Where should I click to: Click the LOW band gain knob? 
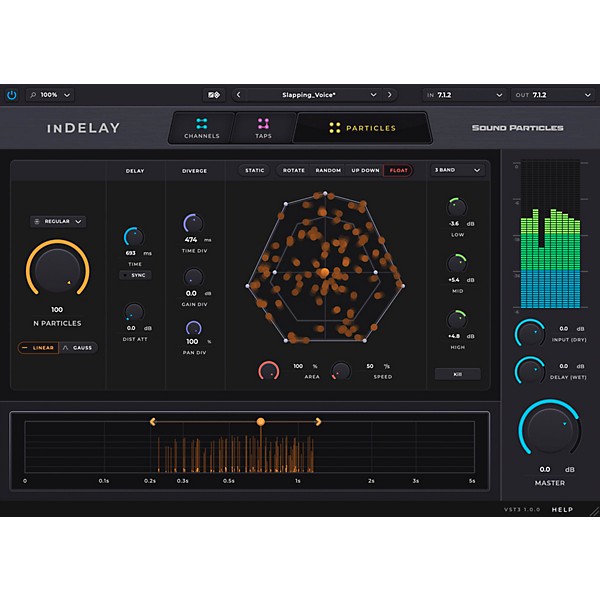tap(457, 207)
